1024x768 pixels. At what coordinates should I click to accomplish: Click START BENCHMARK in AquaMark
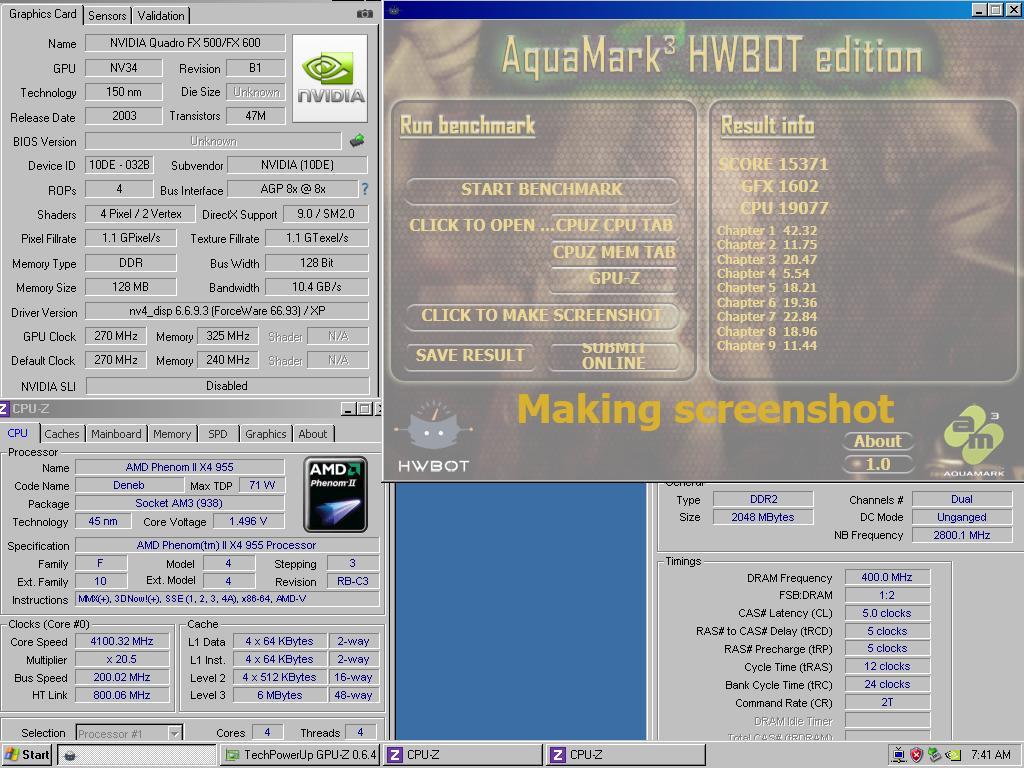541,189
